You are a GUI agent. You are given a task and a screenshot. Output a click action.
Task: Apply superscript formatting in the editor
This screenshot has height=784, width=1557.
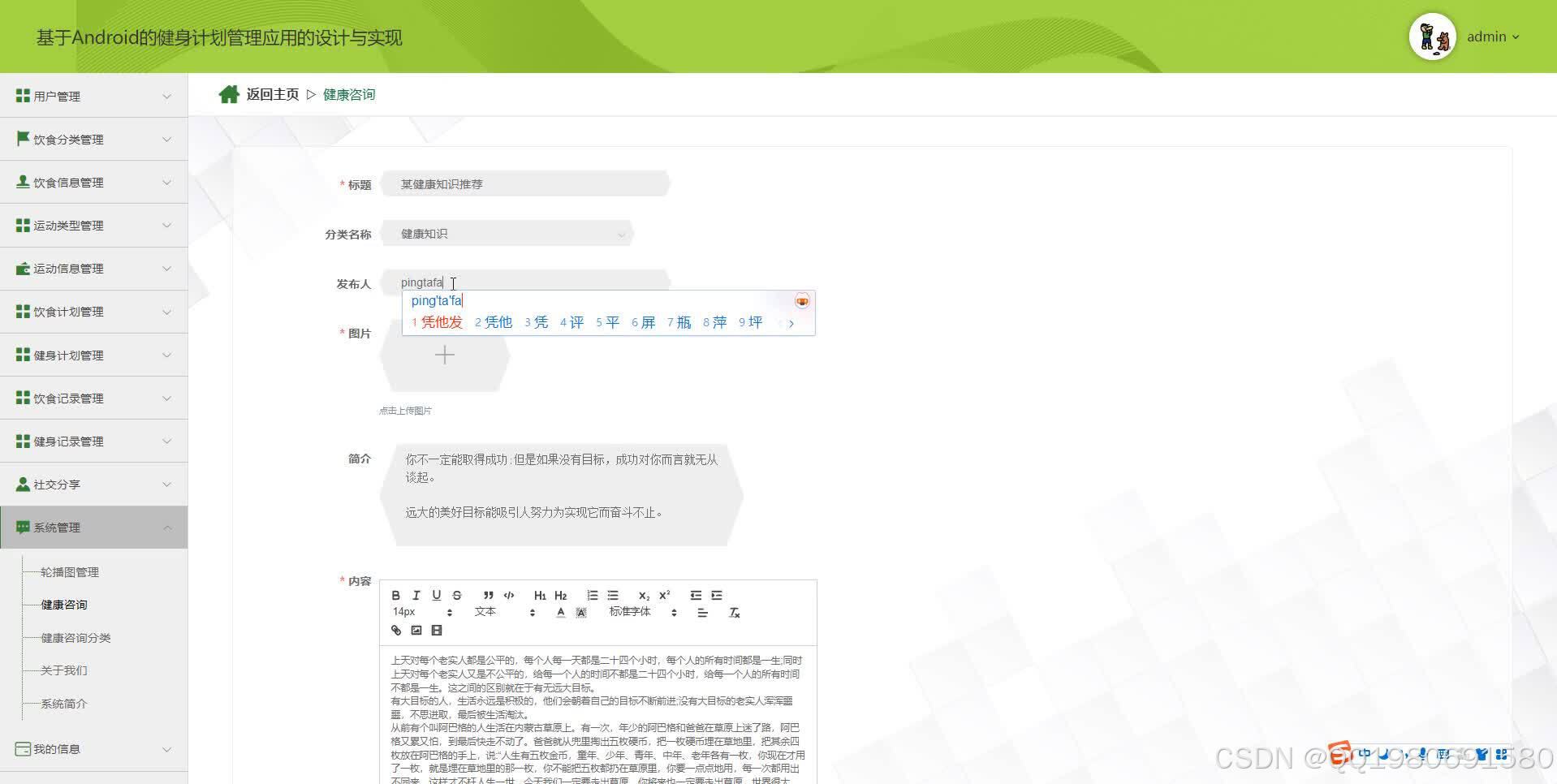click(664, 595)
